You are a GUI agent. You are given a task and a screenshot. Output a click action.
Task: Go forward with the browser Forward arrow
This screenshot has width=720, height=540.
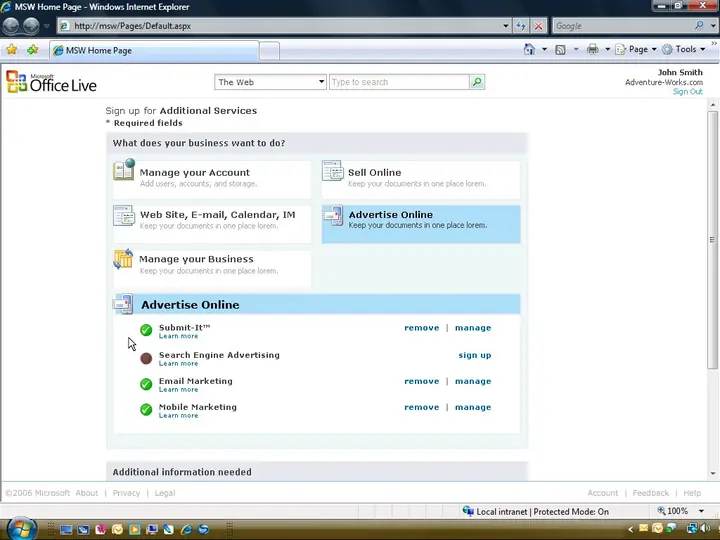click(31, 26)
